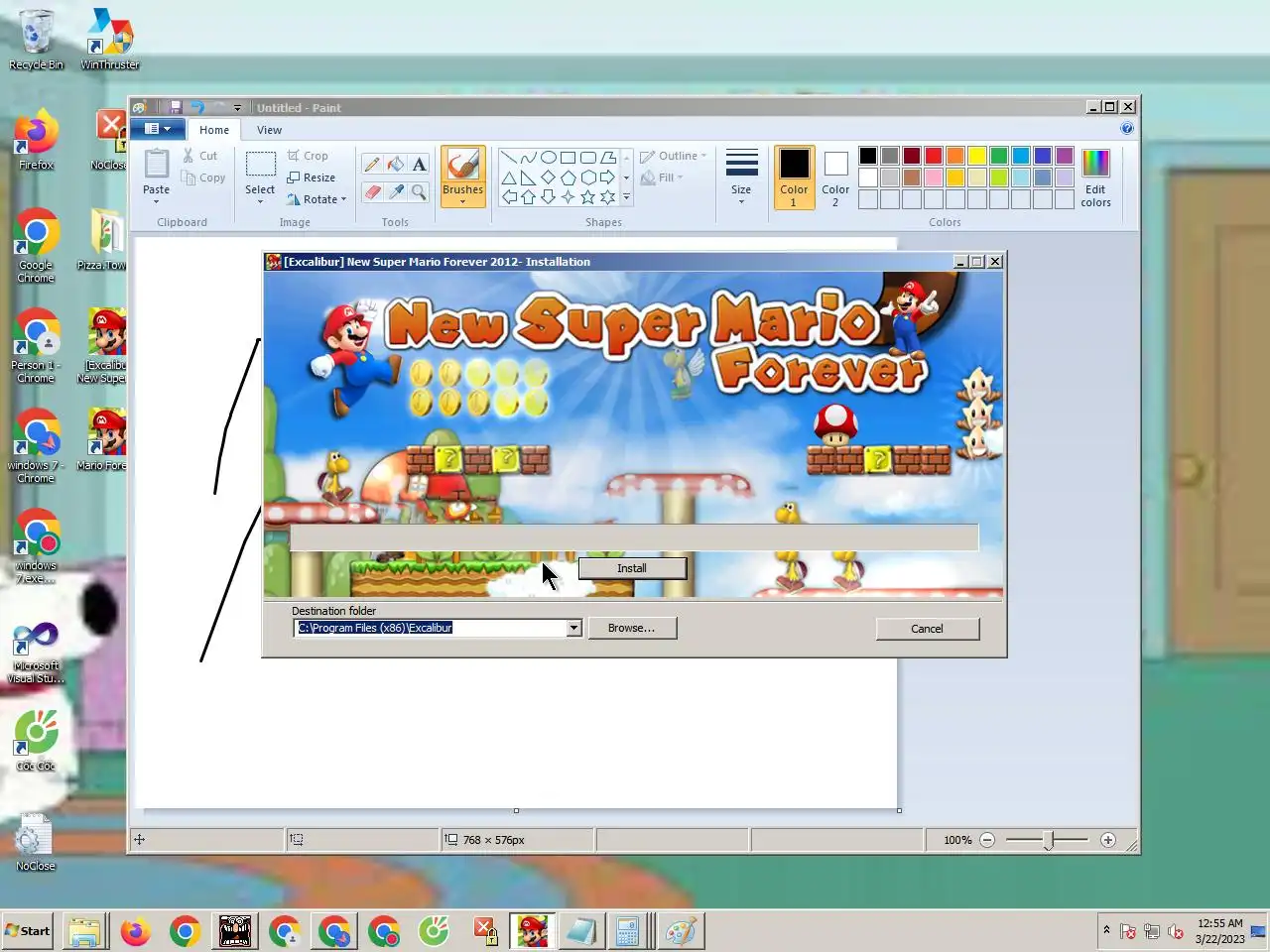Open Edit colors dialog
The image size is (1270, 952).
(1095, 178)
